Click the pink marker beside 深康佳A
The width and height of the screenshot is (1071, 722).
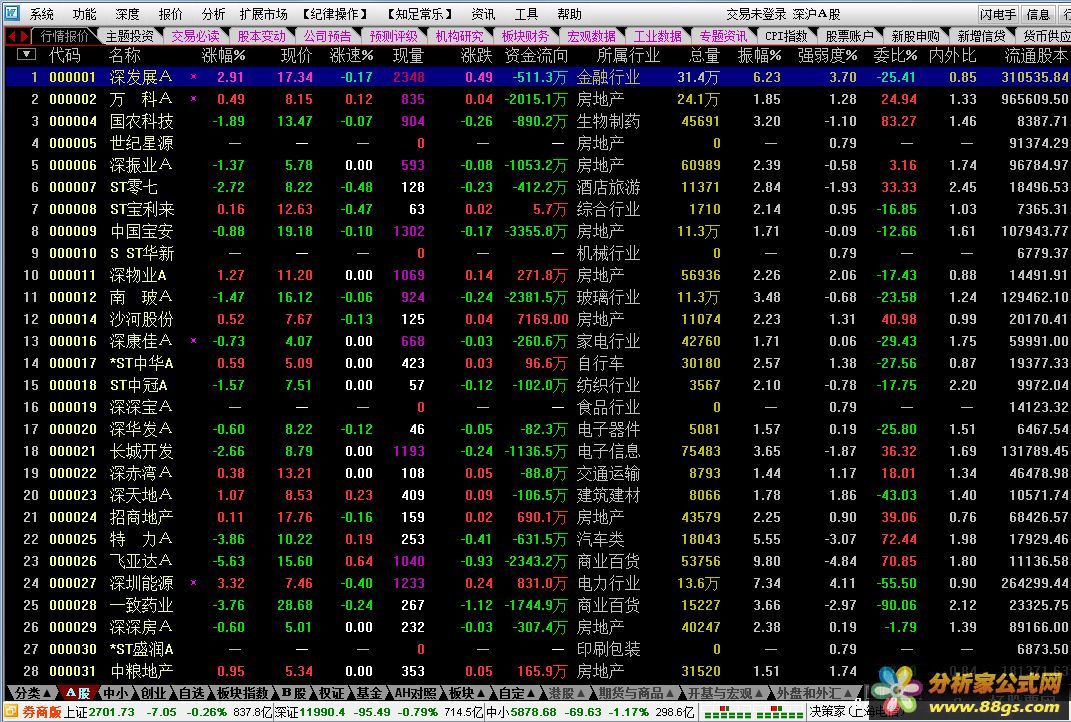pos(193,341)
